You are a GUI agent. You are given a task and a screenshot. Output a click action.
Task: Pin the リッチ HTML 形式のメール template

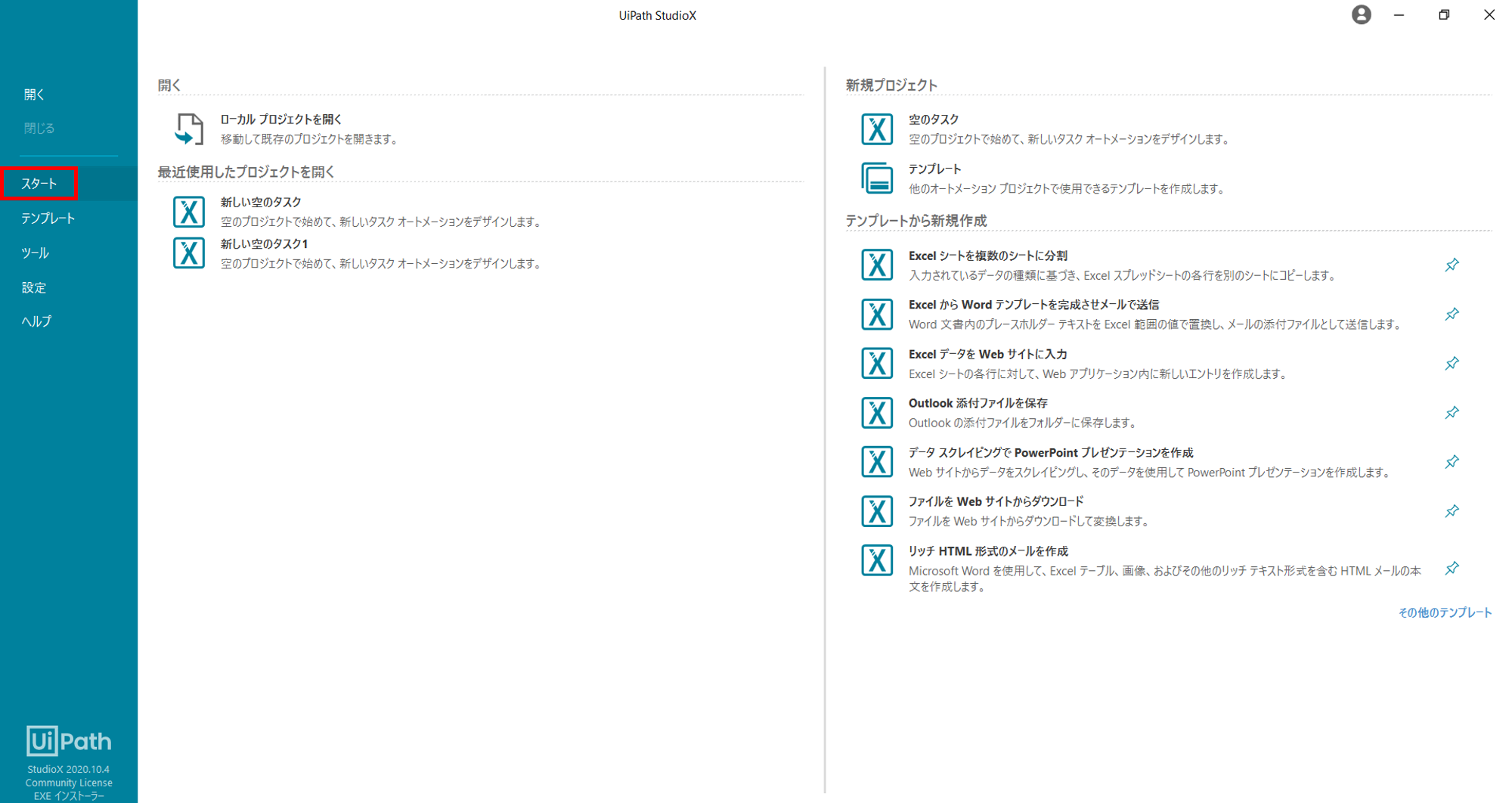click(x=1452, y=568)
